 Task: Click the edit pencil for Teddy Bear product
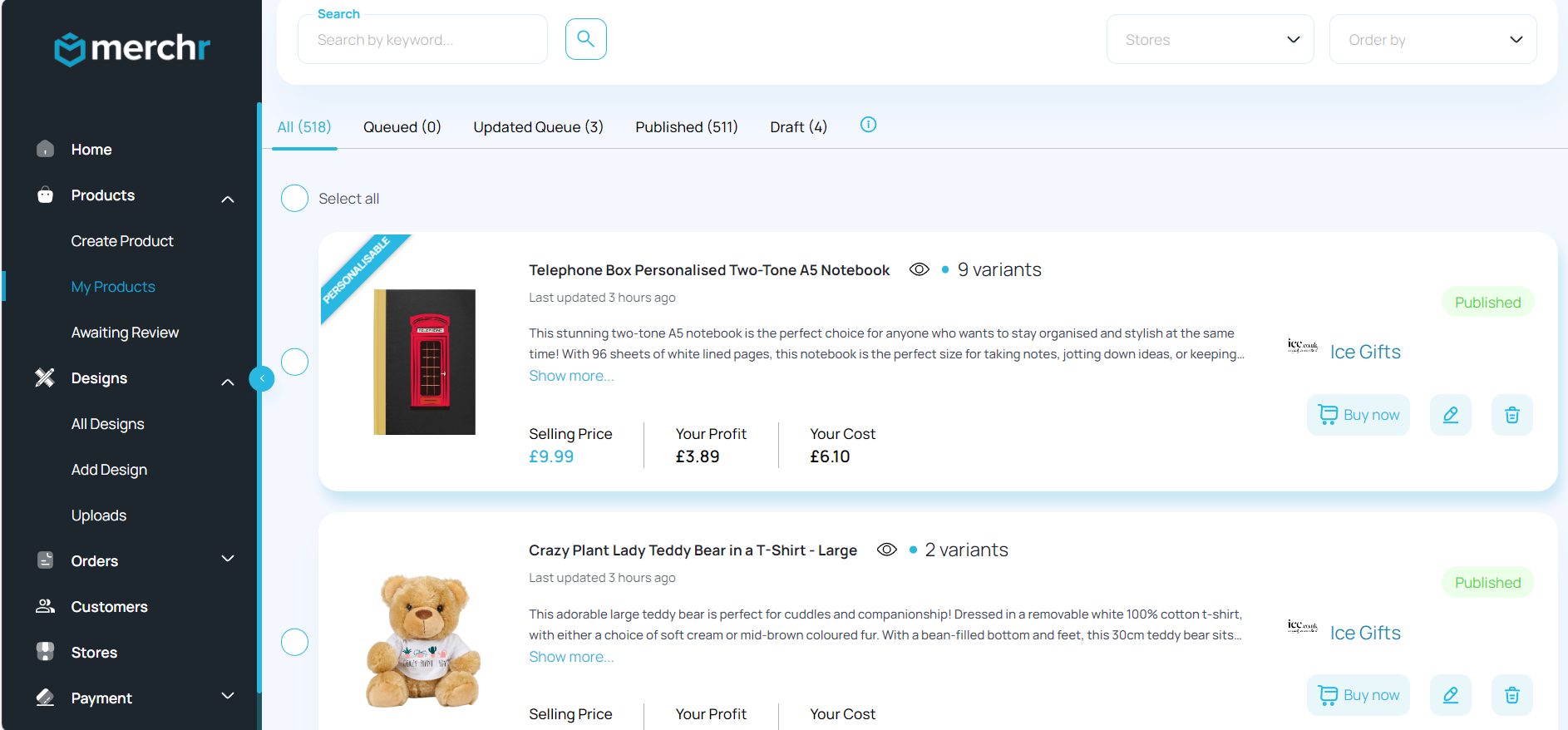[x=1450, y=695]
